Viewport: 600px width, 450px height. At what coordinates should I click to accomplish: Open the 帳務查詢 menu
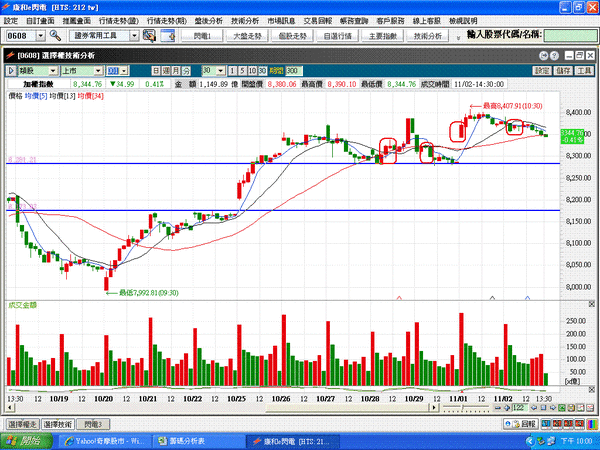coord(354,21)
